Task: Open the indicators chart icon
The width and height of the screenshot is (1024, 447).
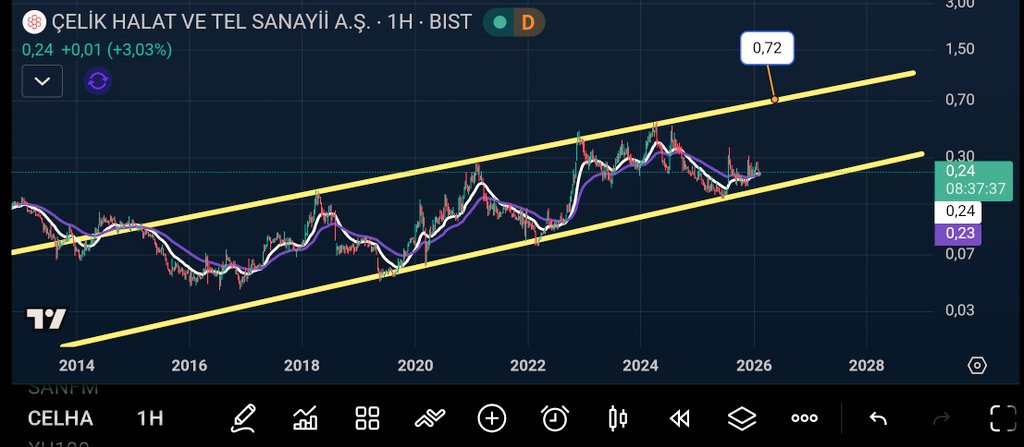Action: coord(305,418)
